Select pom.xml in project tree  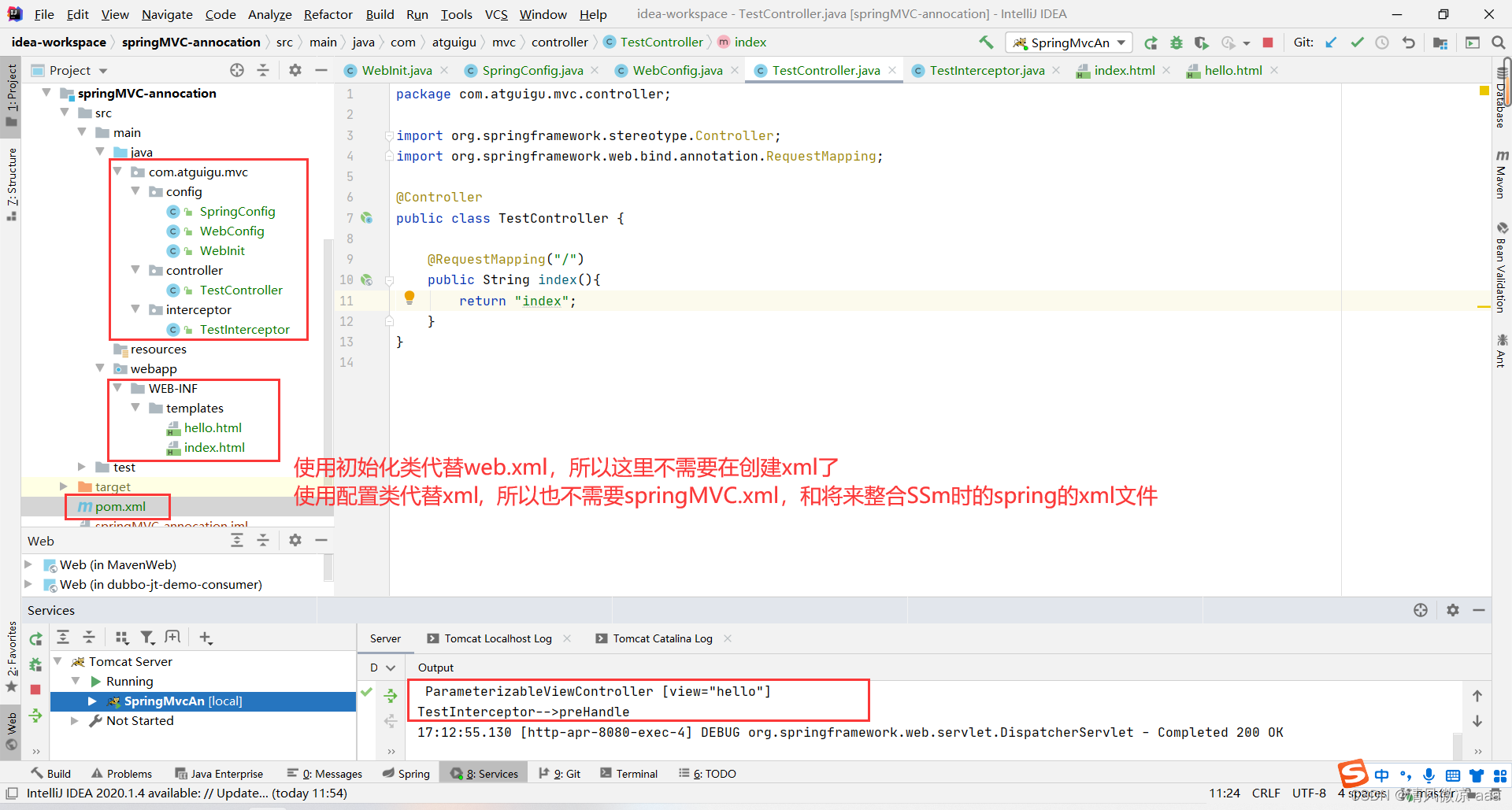[x=120, y=506]
